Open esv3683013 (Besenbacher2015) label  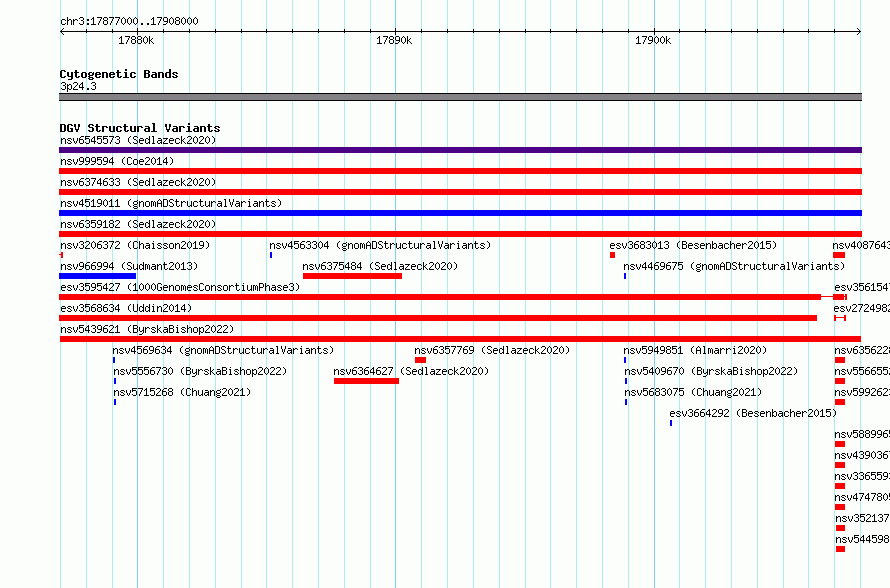693,245
